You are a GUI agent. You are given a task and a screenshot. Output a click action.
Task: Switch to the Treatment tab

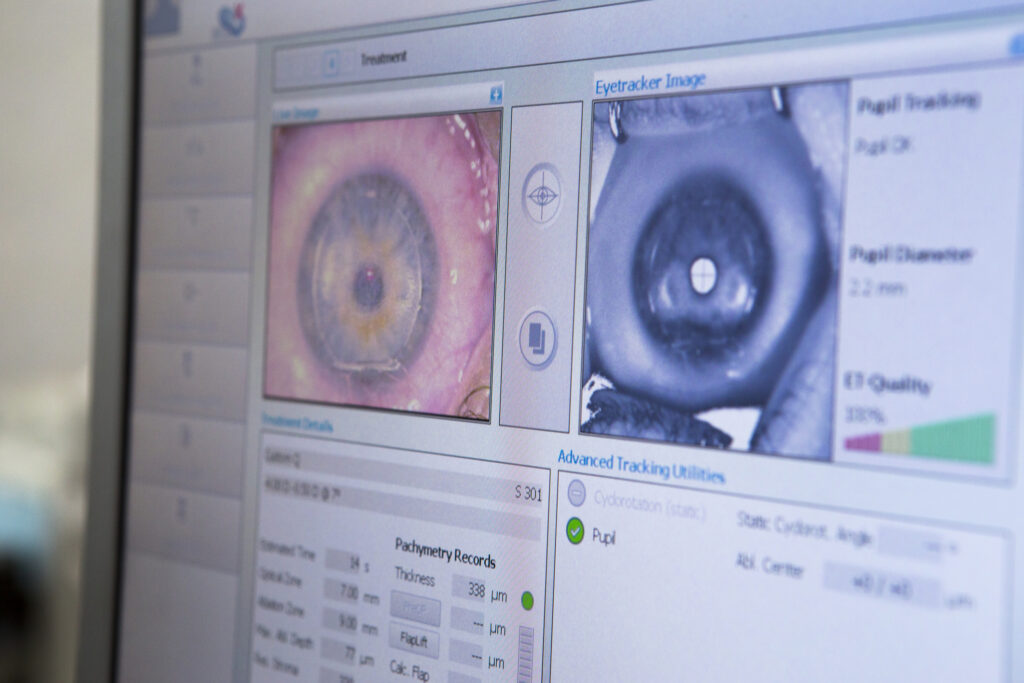click(383, 58)
